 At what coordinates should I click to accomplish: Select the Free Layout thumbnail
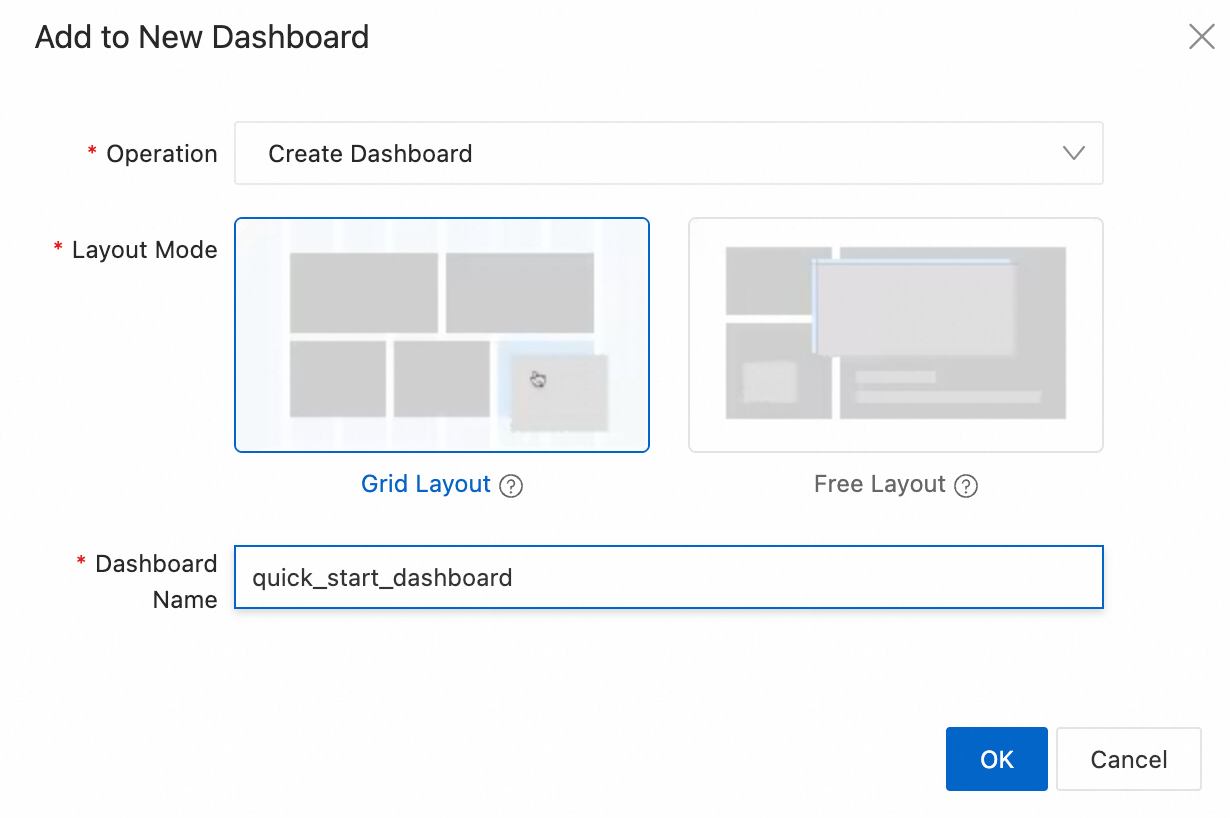click(x=896, y=335)
